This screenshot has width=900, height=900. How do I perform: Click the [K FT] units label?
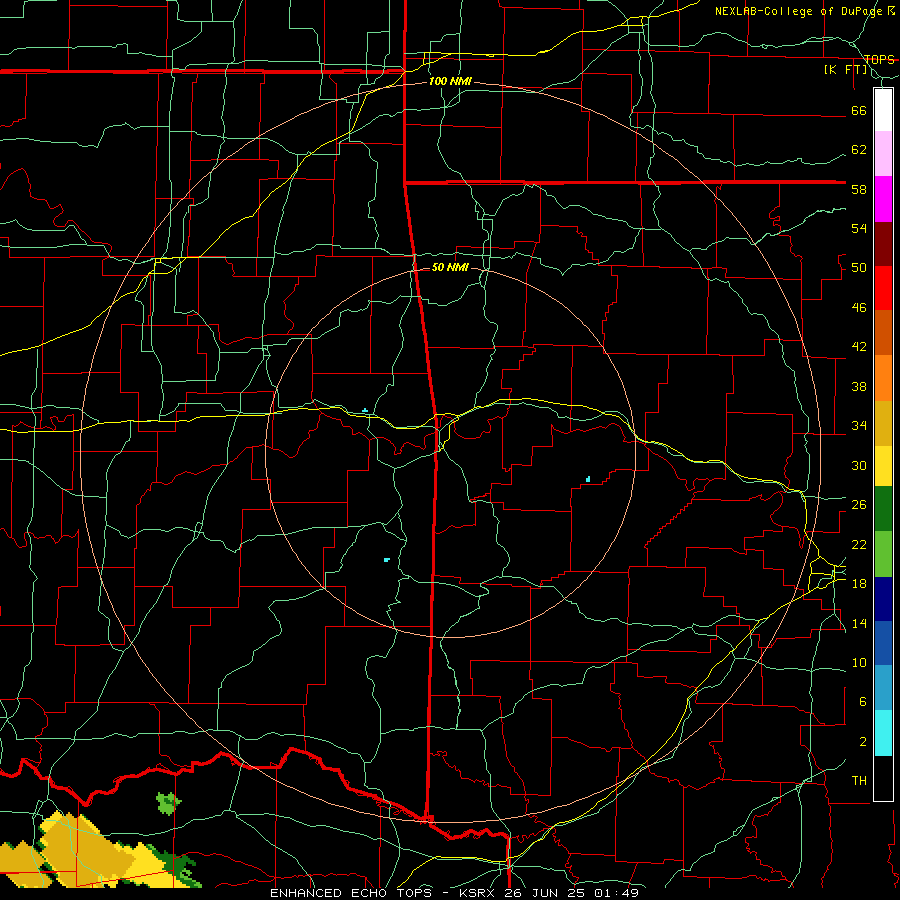click(x=845, y=69)
